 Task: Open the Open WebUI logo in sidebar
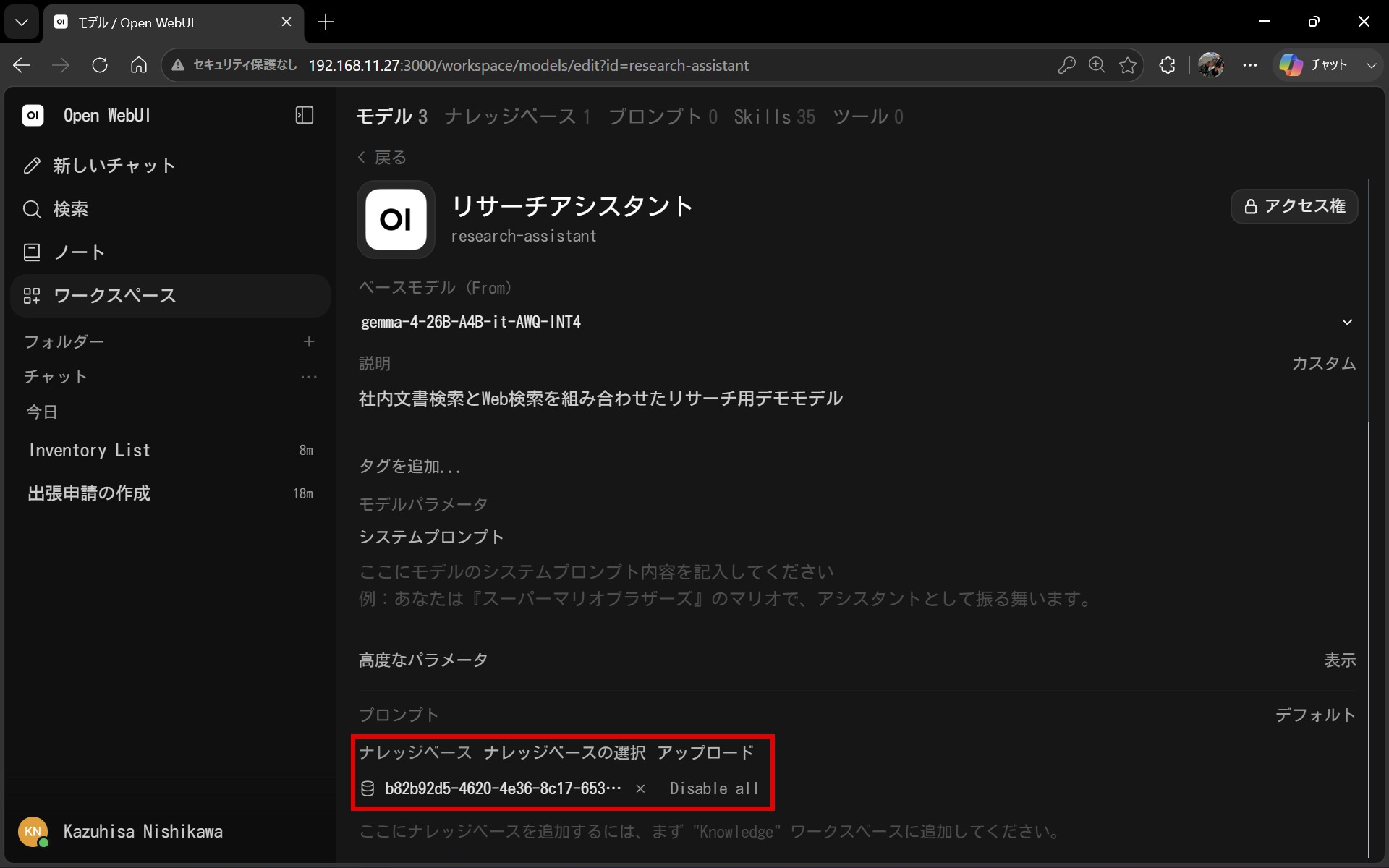[33, 115]
